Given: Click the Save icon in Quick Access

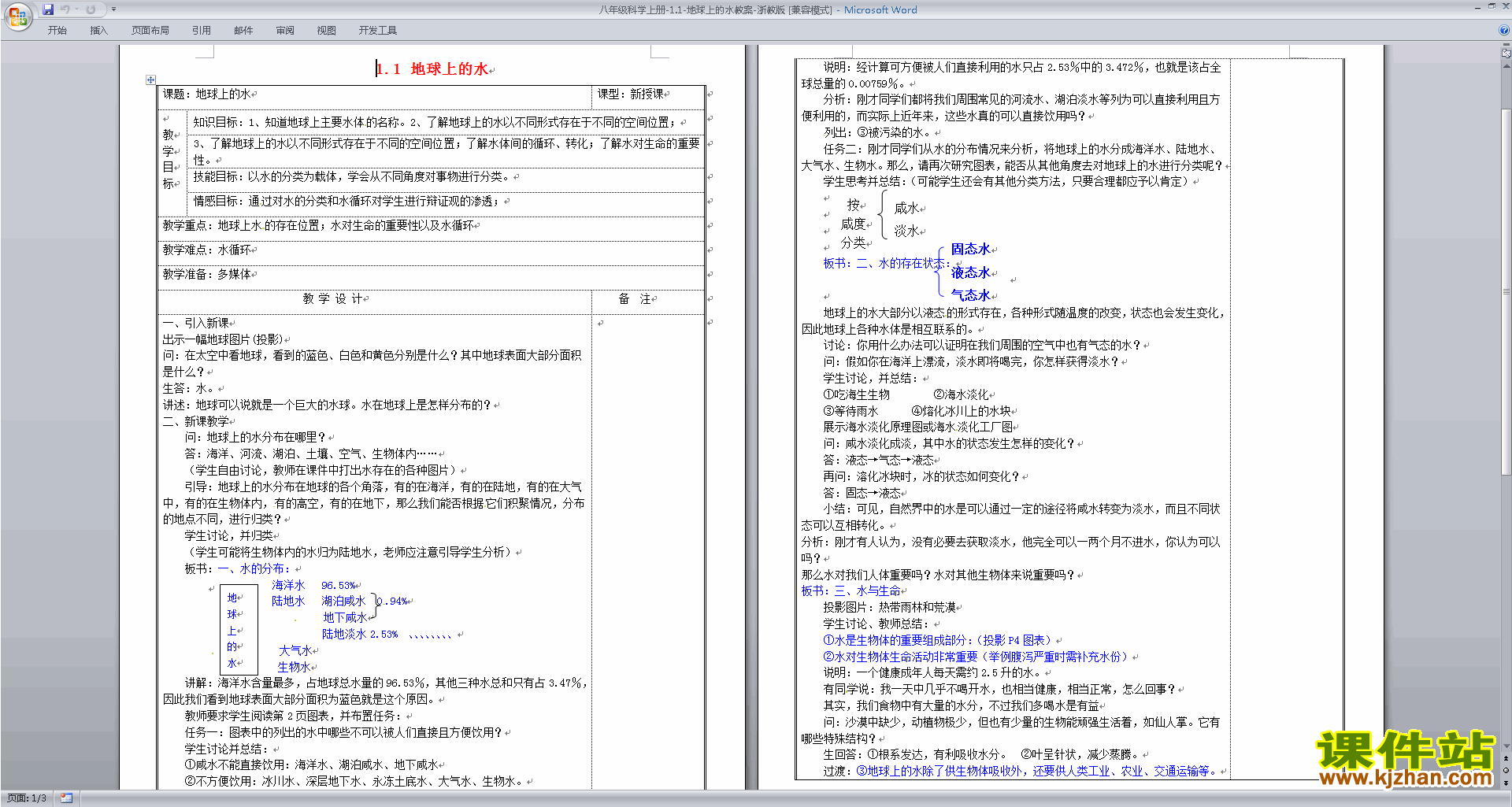Looking at the screenshot, I should tap(48, 9).
